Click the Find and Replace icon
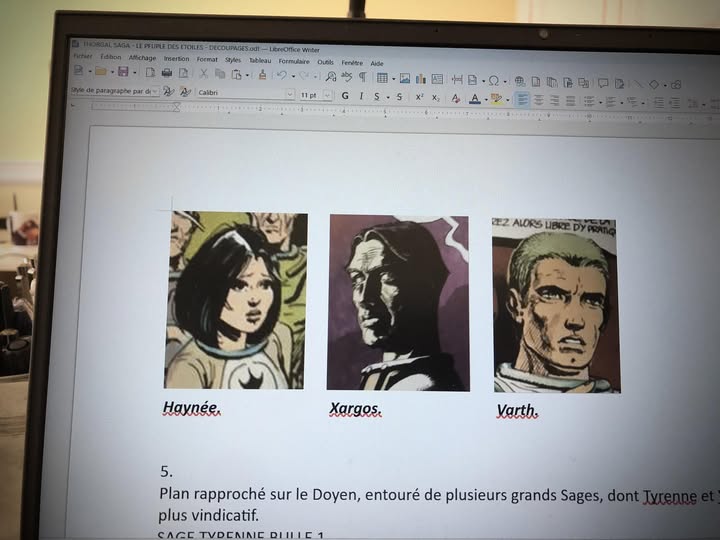 331,76
